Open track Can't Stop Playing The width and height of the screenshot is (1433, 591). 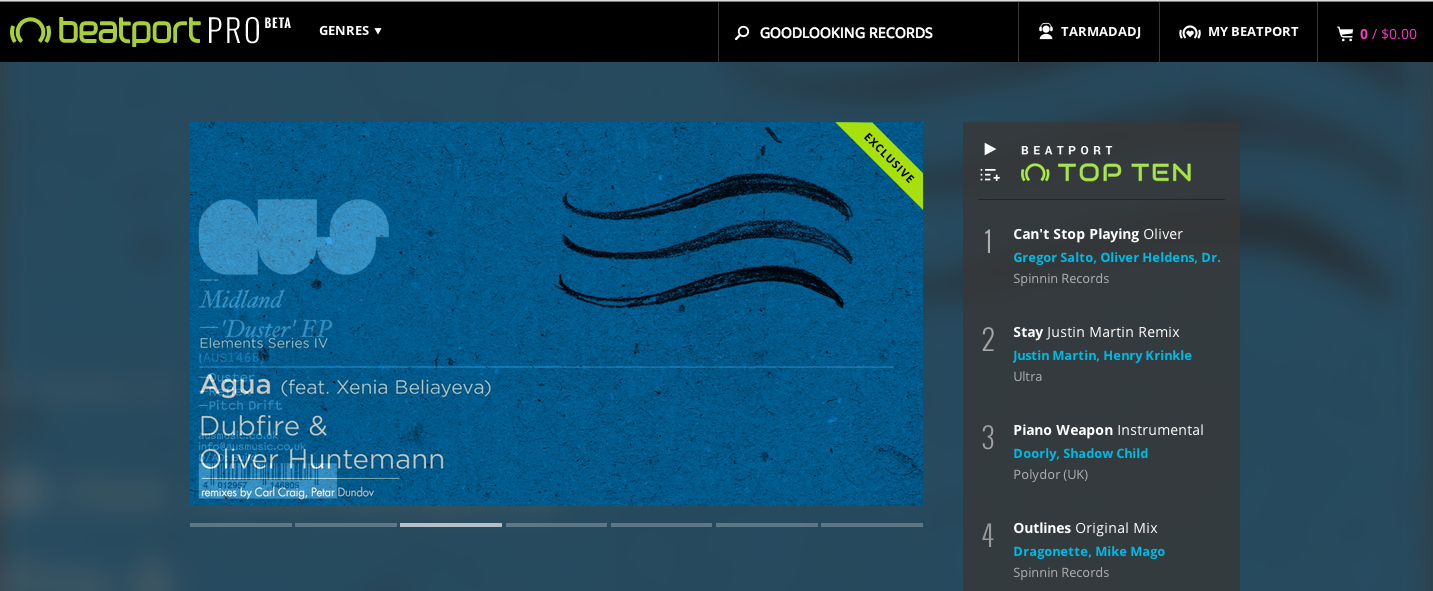coord(1098,234)
